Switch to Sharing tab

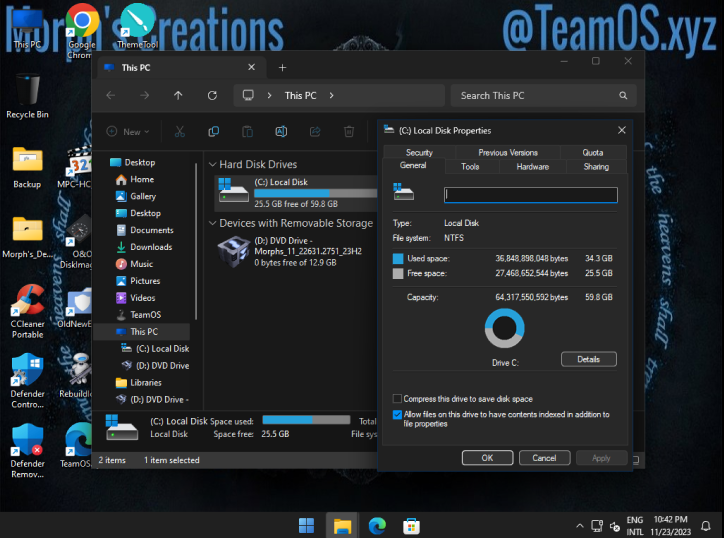[596, 167]
